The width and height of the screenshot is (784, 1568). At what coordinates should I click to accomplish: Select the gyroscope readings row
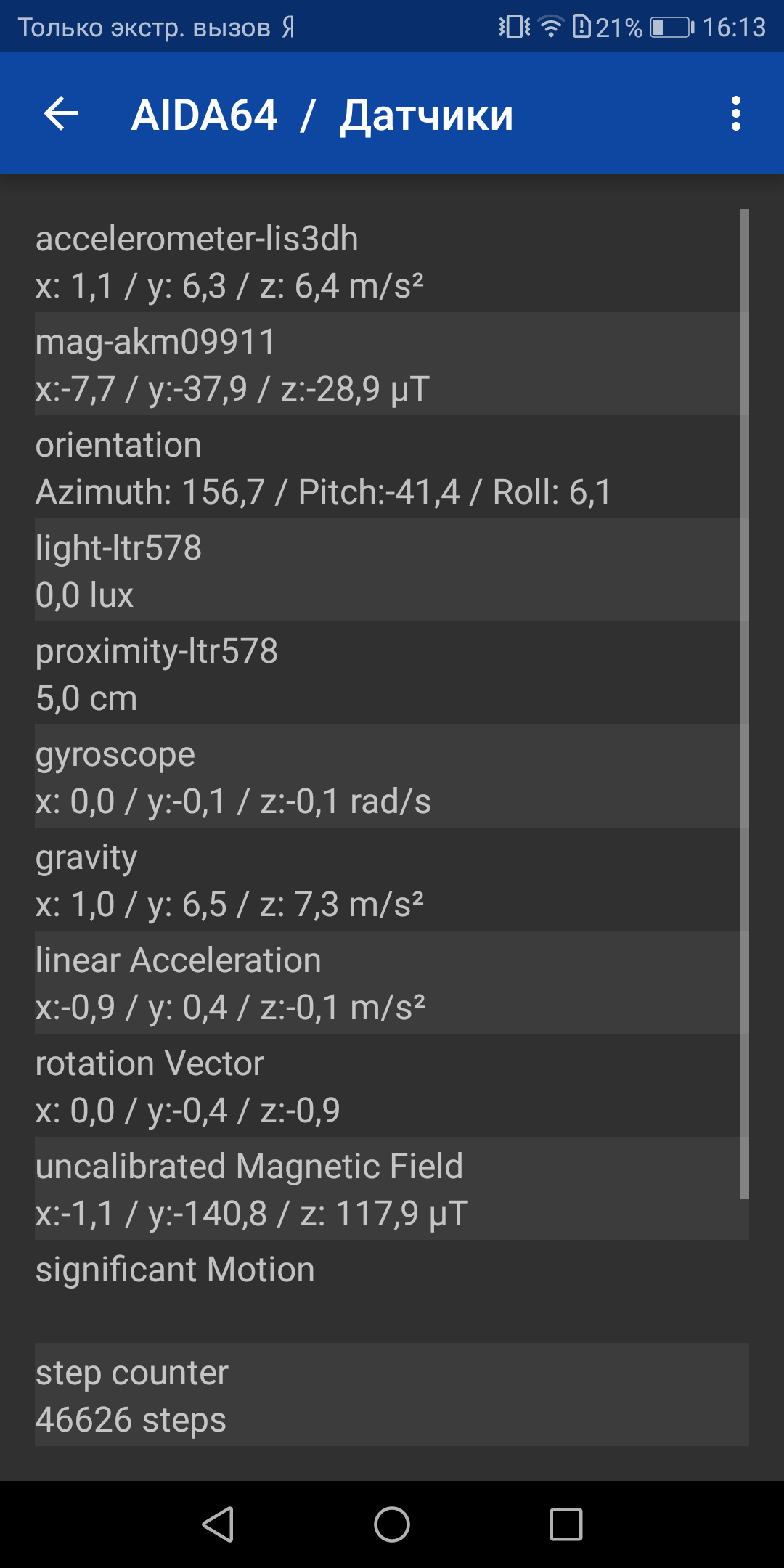pyautogui.click(x=392, y=776)
